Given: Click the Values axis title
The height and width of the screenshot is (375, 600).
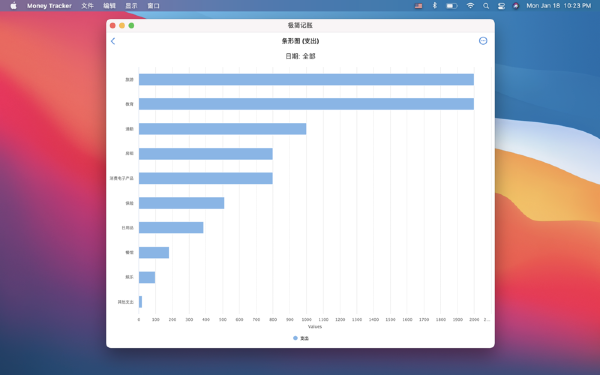Looking at the screenshot, I should 315,326.
